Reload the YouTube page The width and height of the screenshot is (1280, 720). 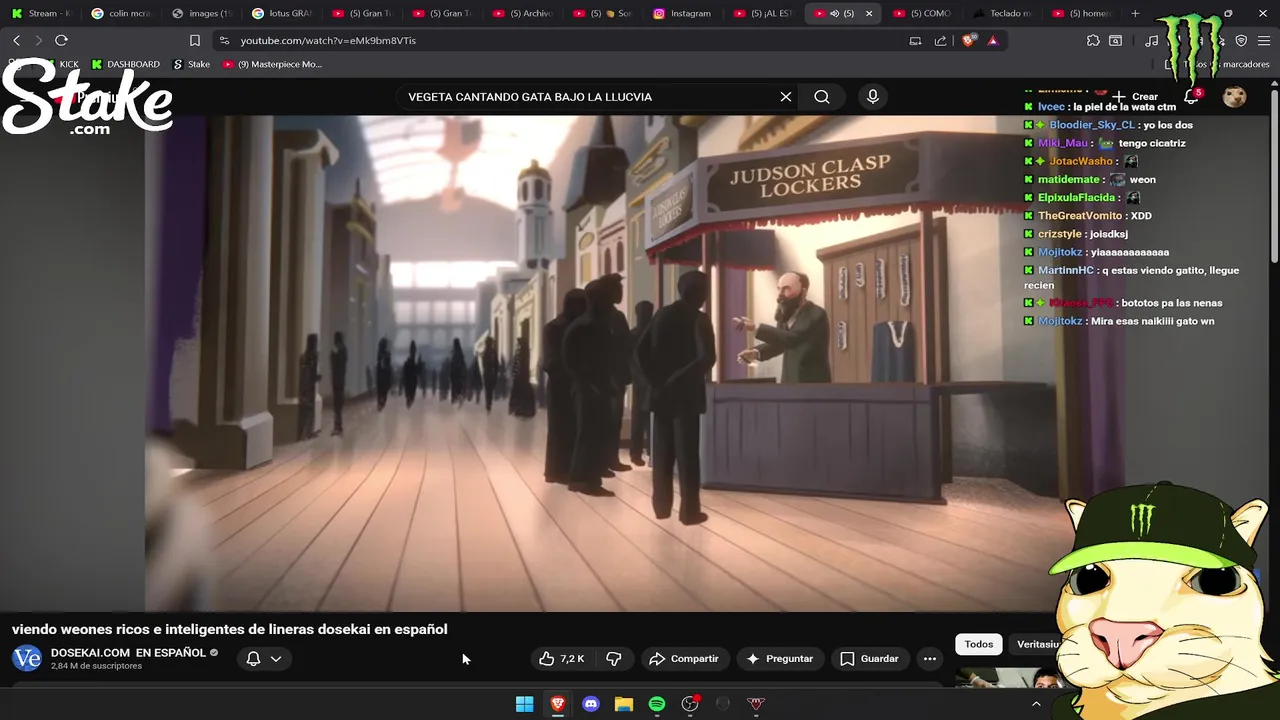[61, 40]
